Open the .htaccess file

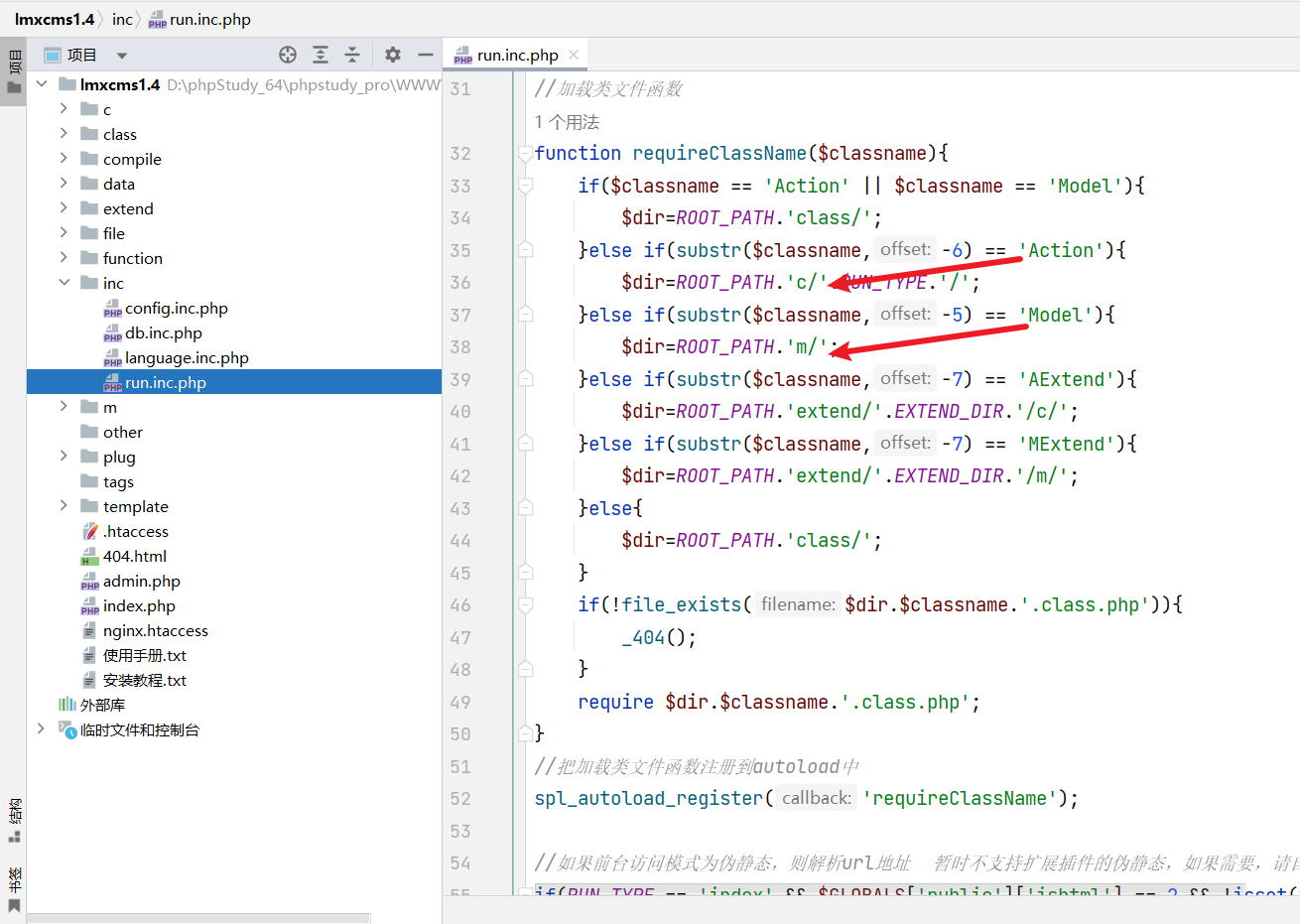[x=135, y=531]
